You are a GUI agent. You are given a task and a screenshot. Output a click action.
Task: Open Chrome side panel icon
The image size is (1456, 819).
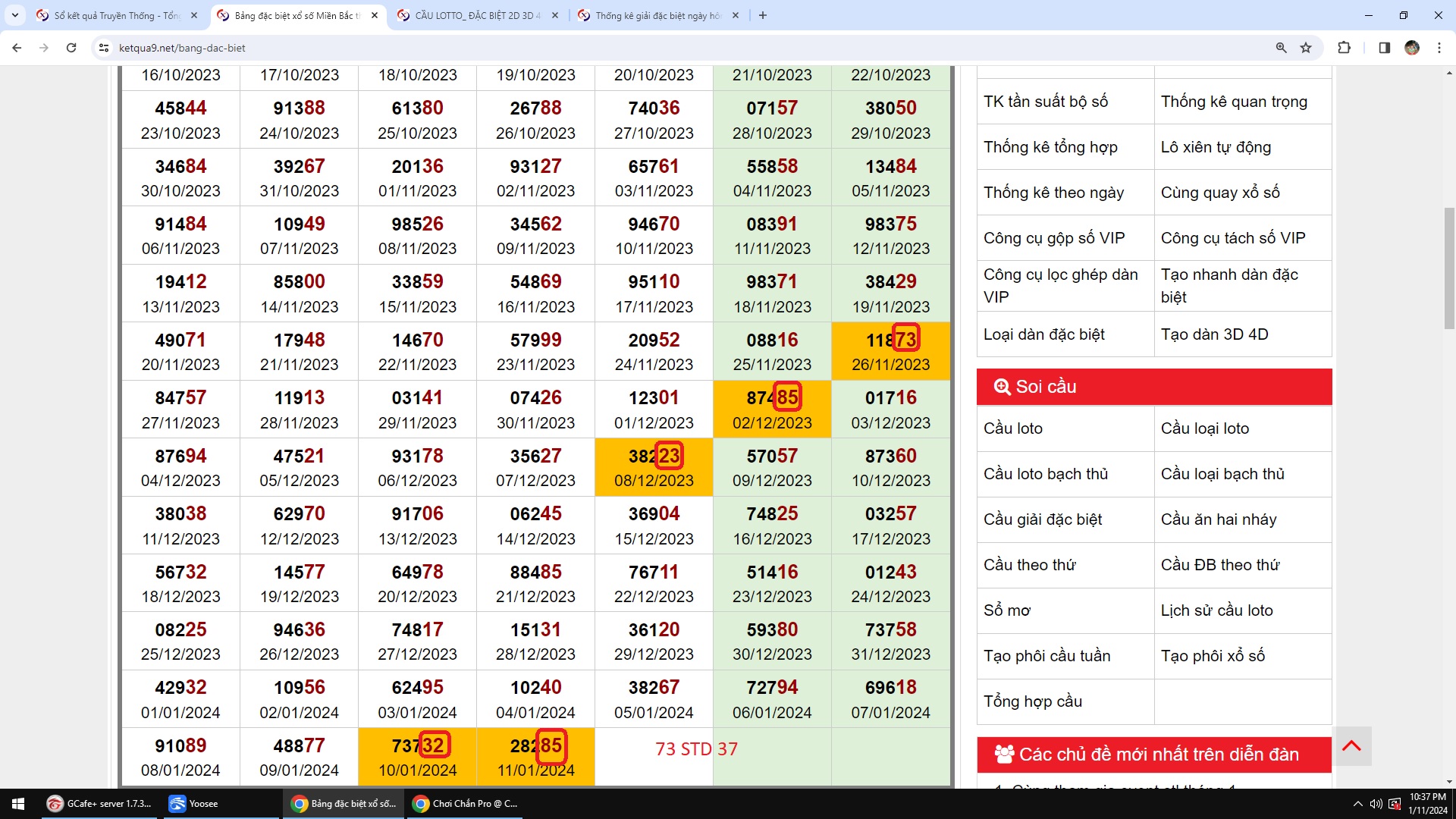pos(1384,48)
